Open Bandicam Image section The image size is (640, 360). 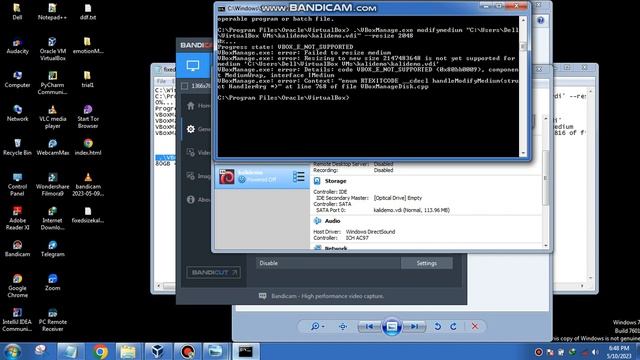point(198,176)
